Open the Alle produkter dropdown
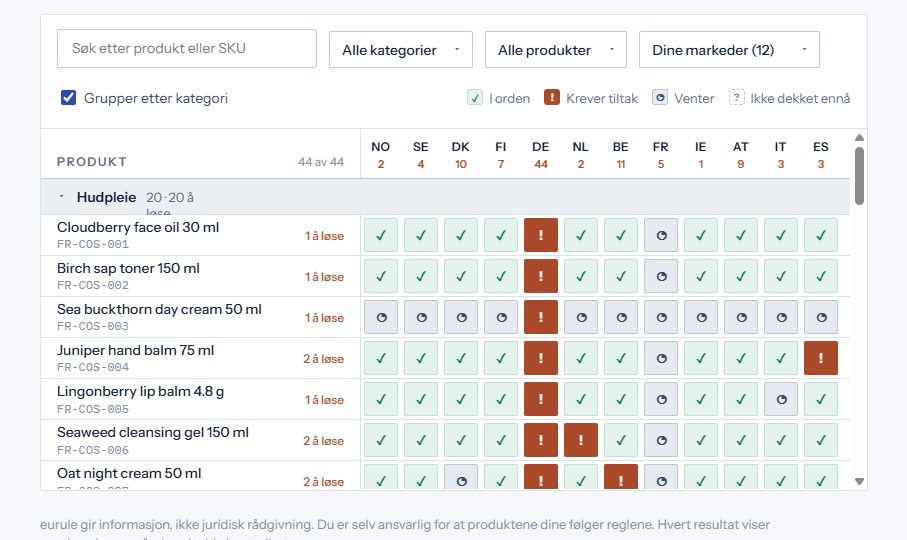This screenshot has height=540, width=907. pyautogui.click(x=556, y=50)
